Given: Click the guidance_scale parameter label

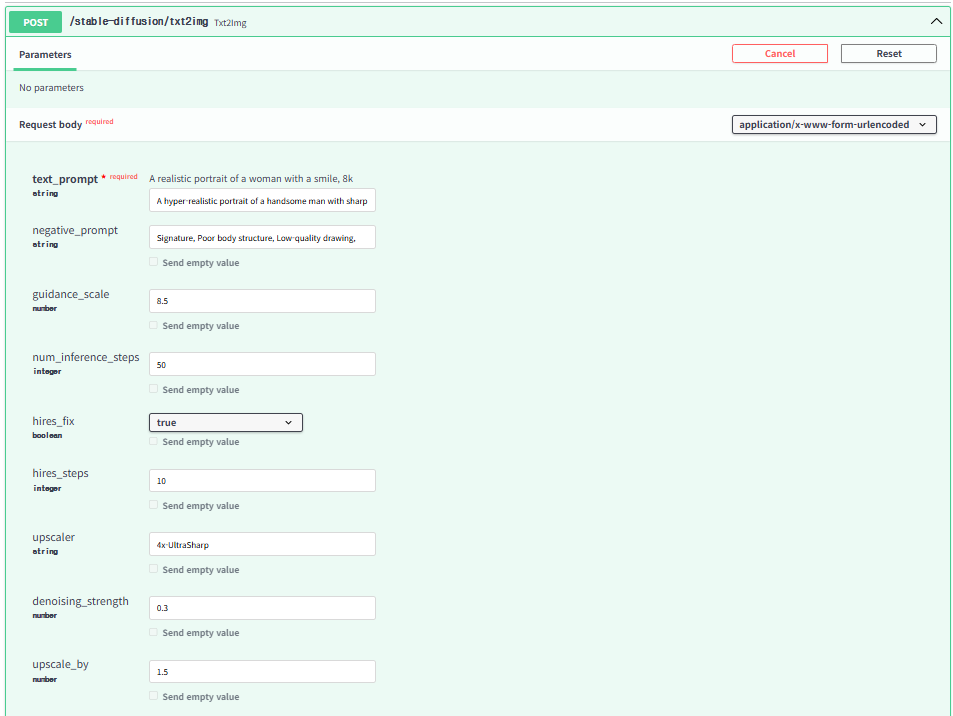Looking at the screenshot, I should [71, 294].
